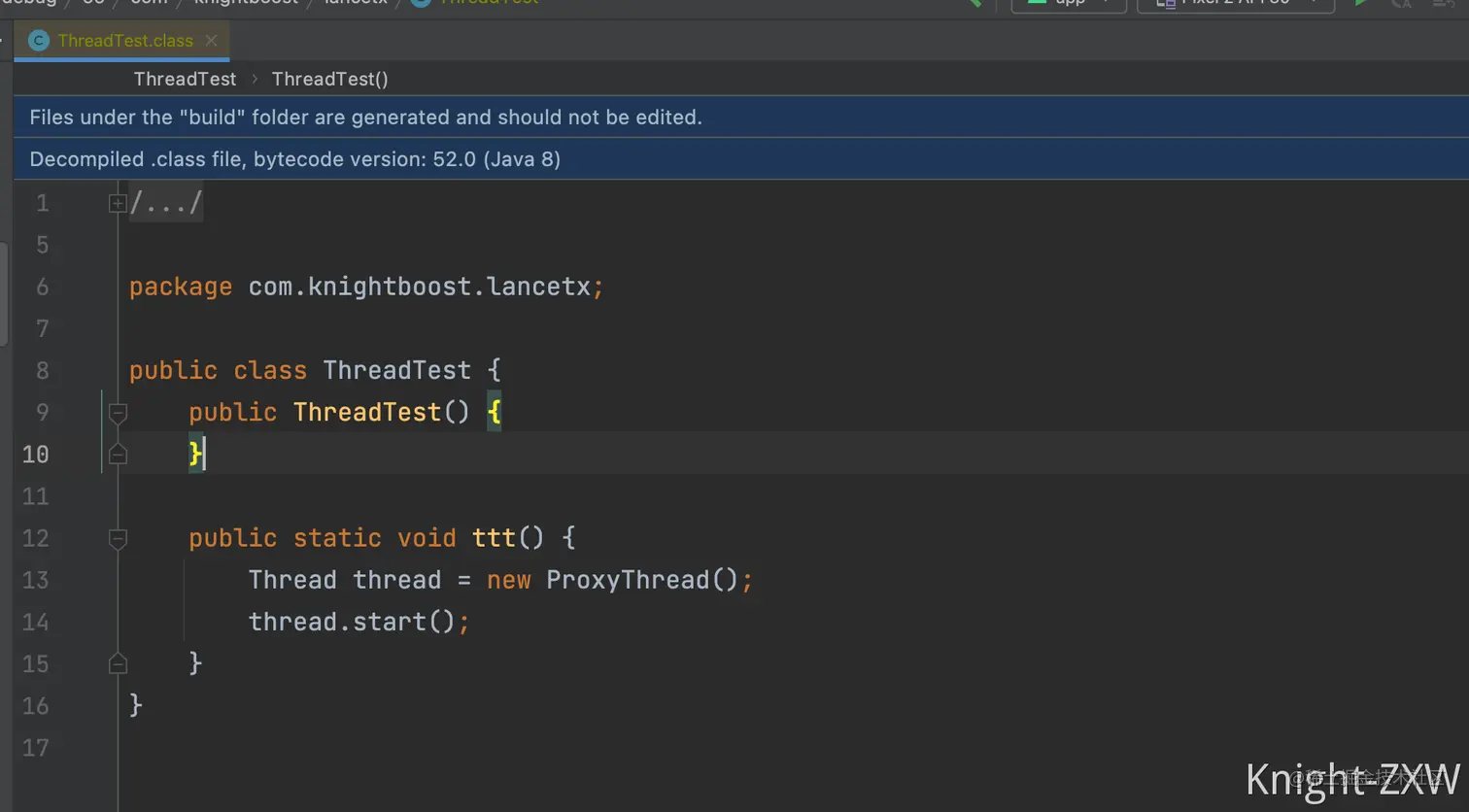
Task: Click the package name com.knightboost.lancetx
Action: 420,287
